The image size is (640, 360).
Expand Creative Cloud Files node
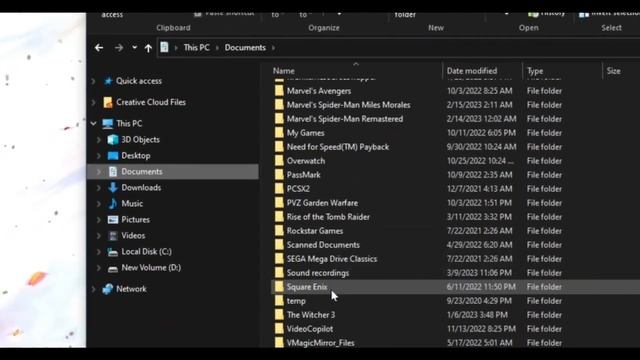(x=93, y=102)
